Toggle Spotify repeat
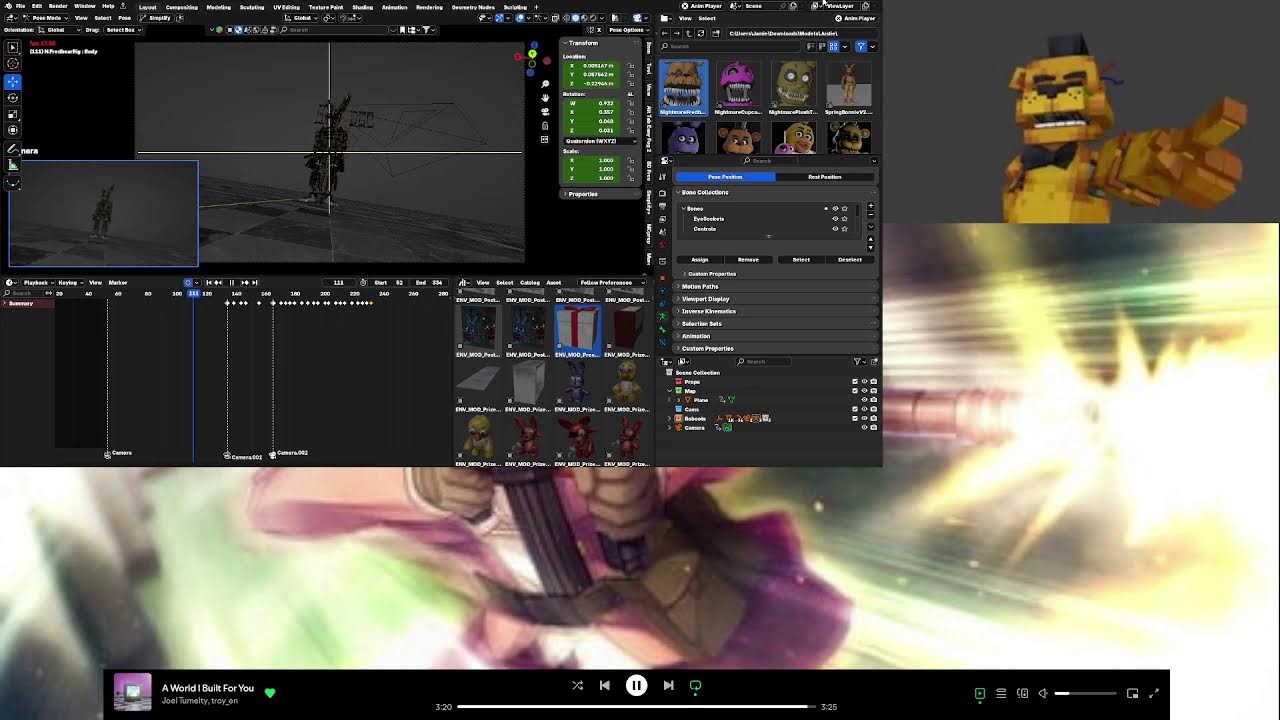 [x=695, y=686]
